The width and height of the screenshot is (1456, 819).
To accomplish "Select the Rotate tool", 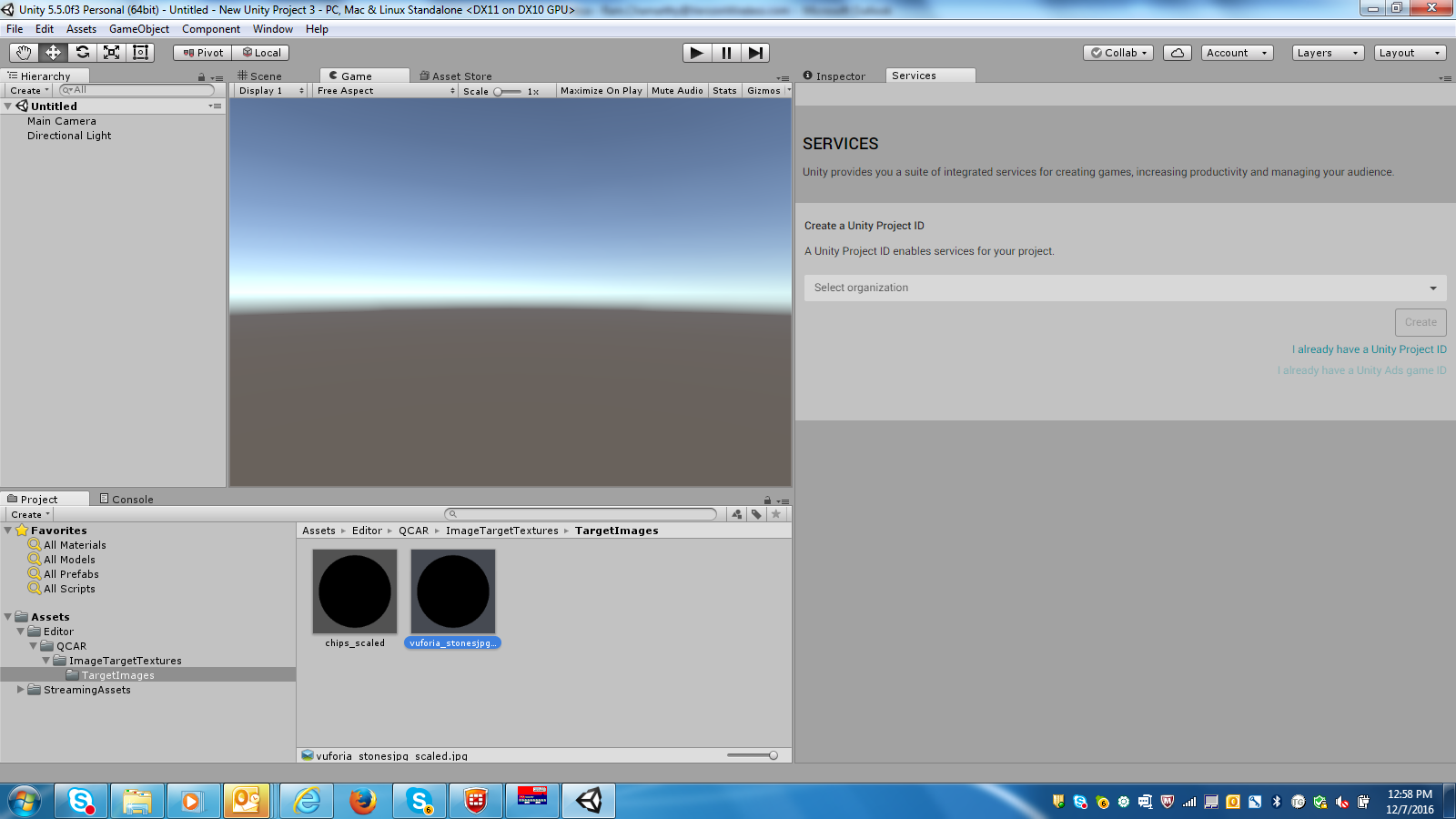I will [x=82, y=53].
